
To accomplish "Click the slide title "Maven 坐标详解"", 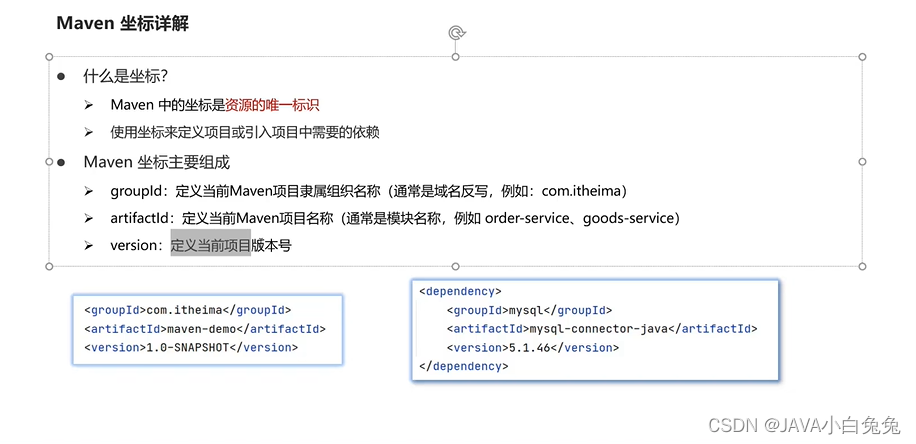I will [x=123, y=24].
